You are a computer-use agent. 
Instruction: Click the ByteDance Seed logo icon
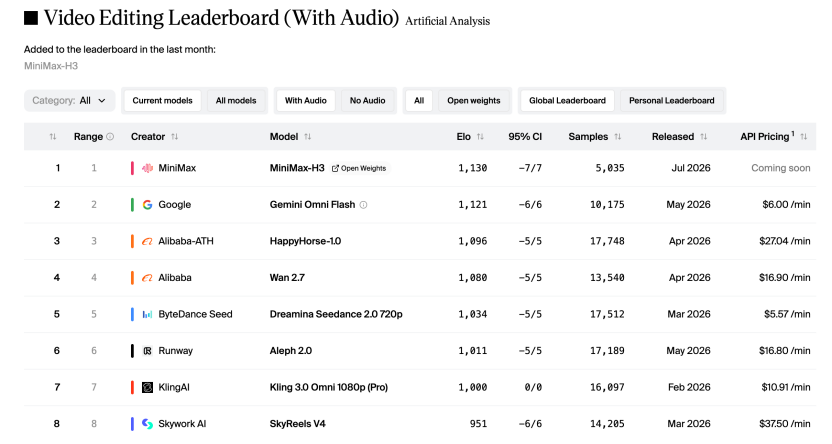click(148, 314)
